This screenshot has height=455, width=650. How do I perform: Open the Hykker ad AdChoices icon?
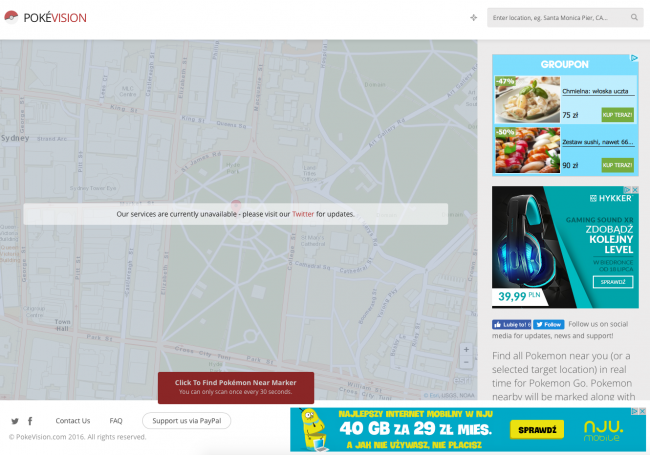(x=627, y=189)
